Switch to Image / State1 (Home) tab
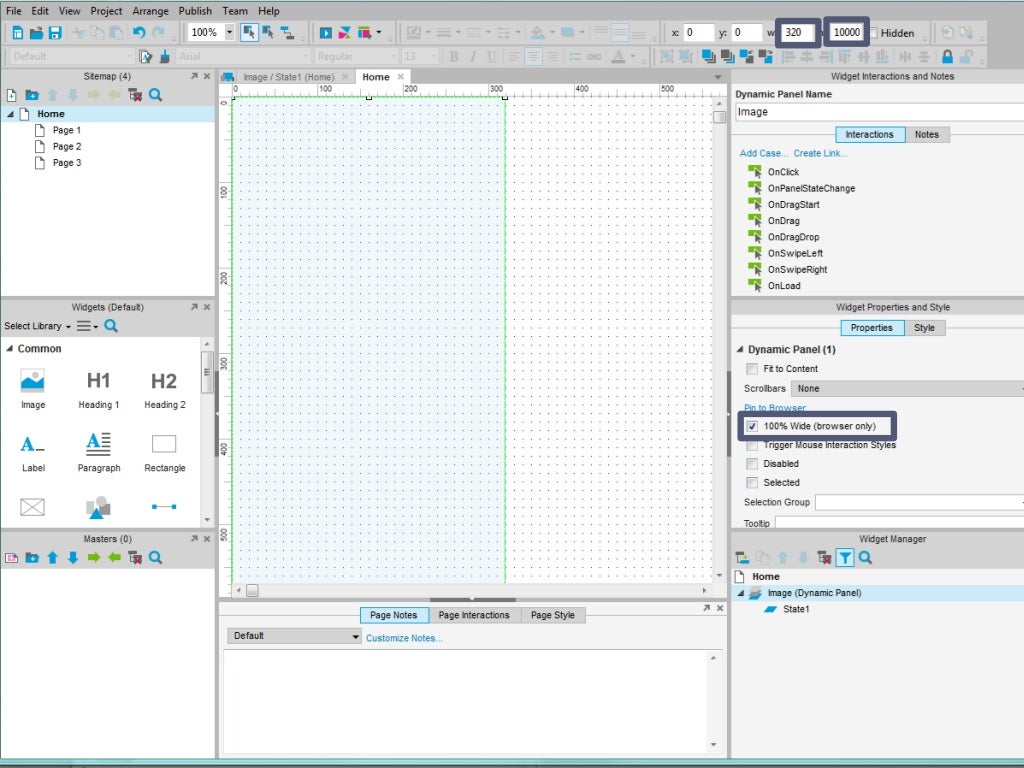The image size is (1024, 768). 289,77
